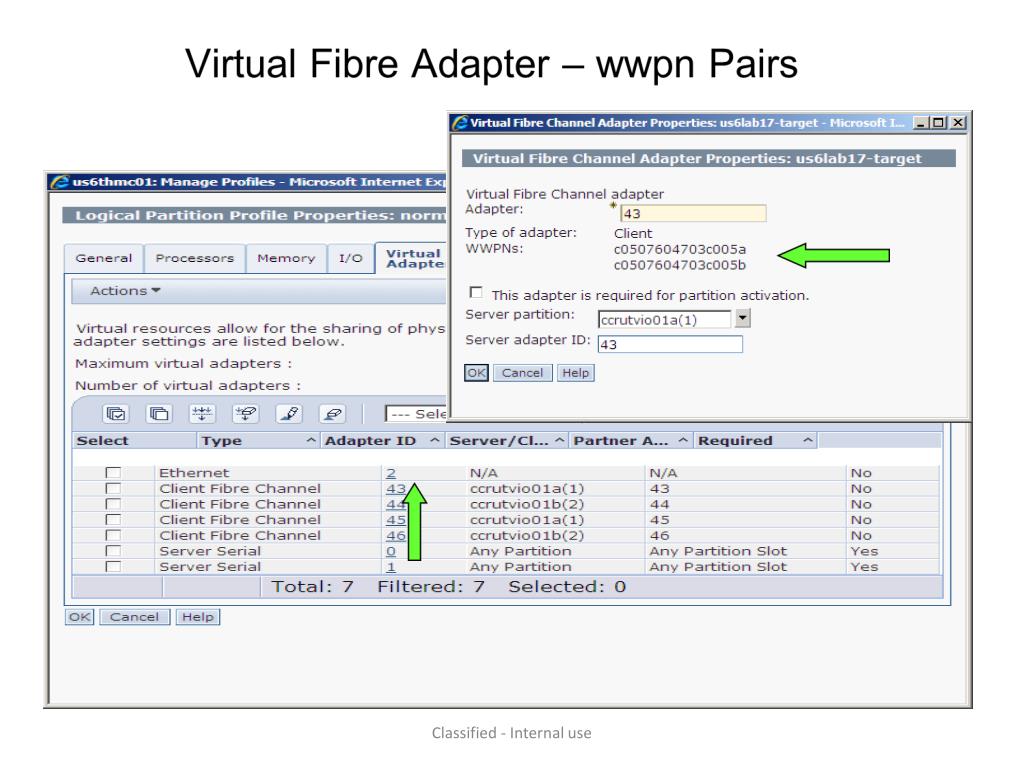The image size is (1024, 768).
Task: Click ccrutvio01b(2) cell in row 44
Action: click(527, 504)
